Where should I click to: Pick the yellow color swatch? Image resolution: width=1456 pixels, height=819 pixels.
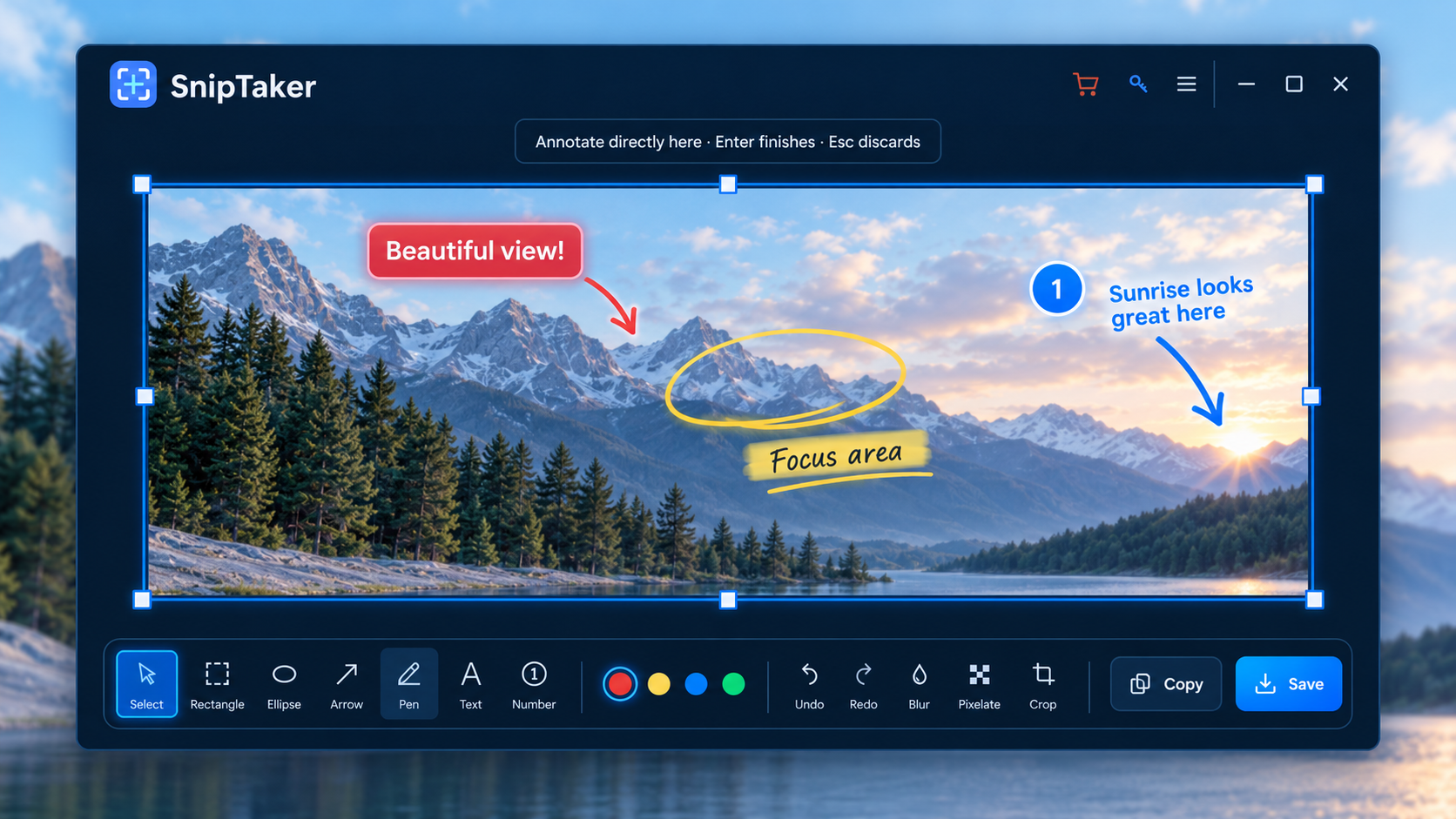659,684
